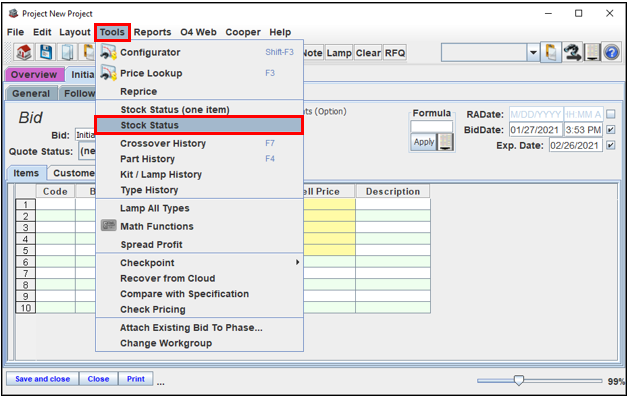The height and width of the screenshot is (399, 629).
Task: Click the clipboard icon beside the toolbar dropdown
Action: pyautogui.click(x=551, y=53)
